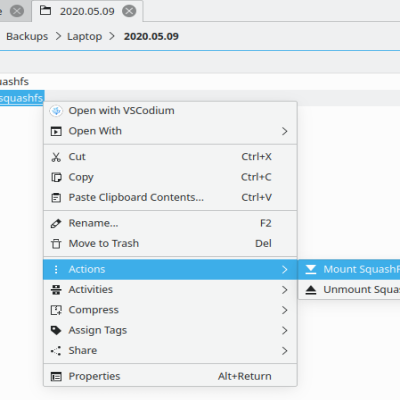Viewport: 400px width, 400px height.
Task: Click the Paste clipboard icon
Action: 56,198
